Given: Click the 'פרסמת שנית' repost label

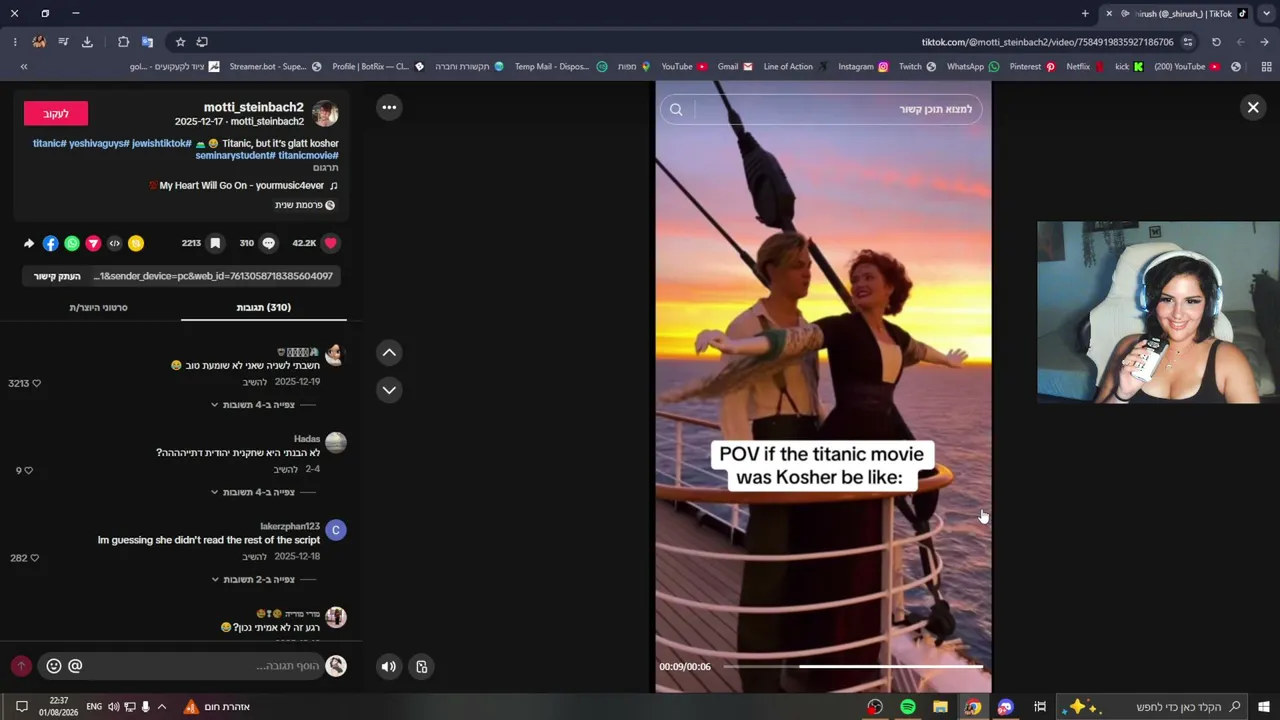Looking at the screenshot, I should point(305,205).
